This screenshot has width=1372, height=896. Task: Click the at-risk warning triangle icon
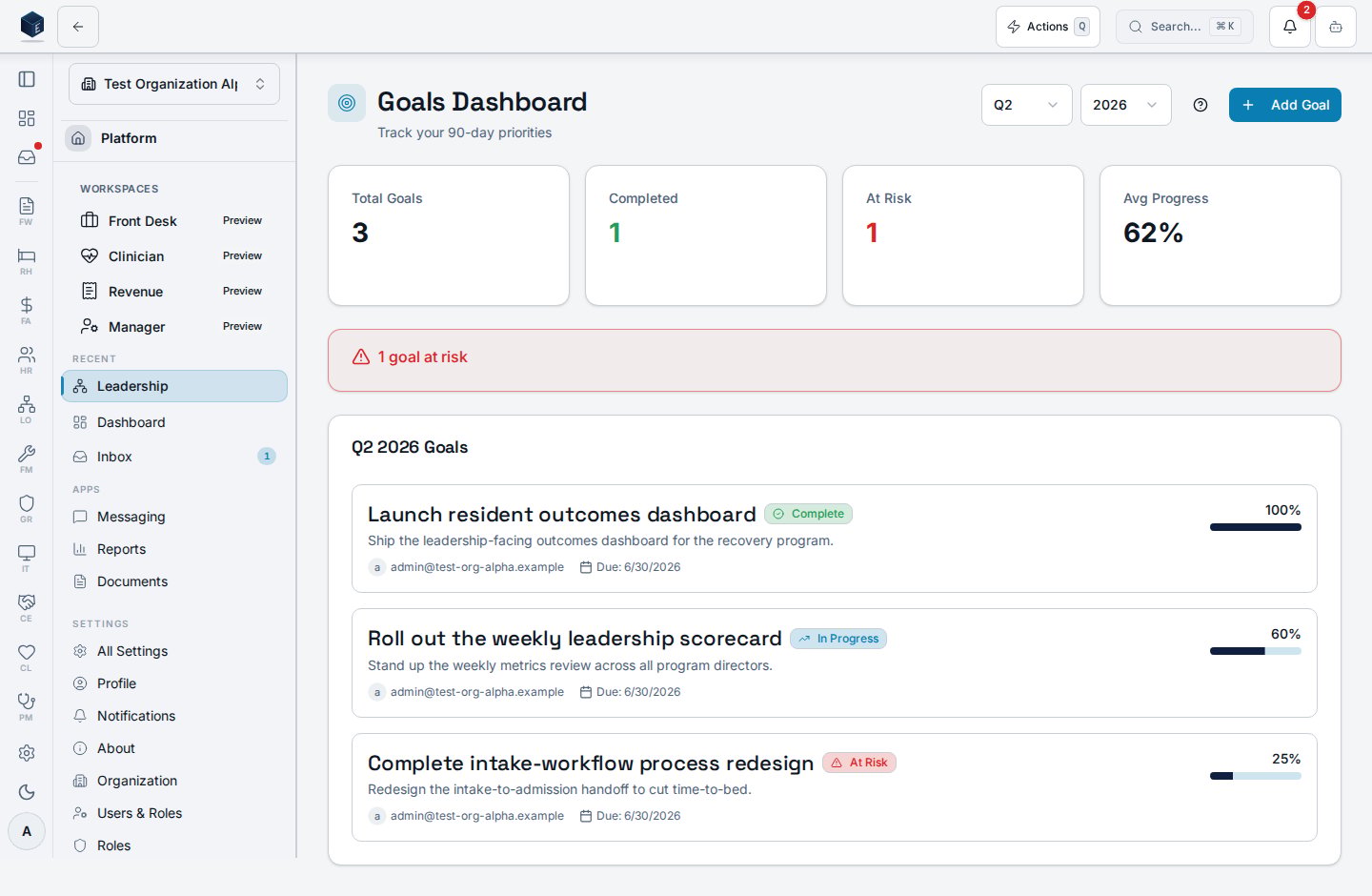361,356
